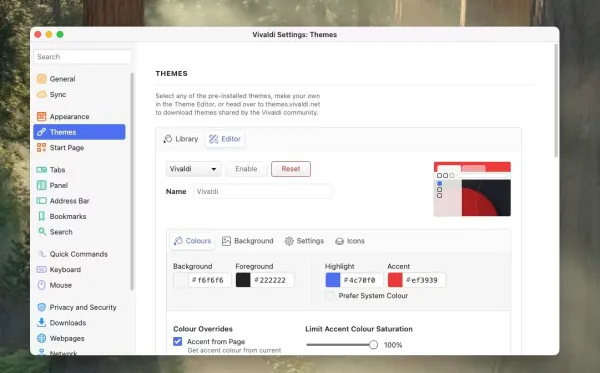Click the theme preview thumbnail

click(x=472, y=189)
